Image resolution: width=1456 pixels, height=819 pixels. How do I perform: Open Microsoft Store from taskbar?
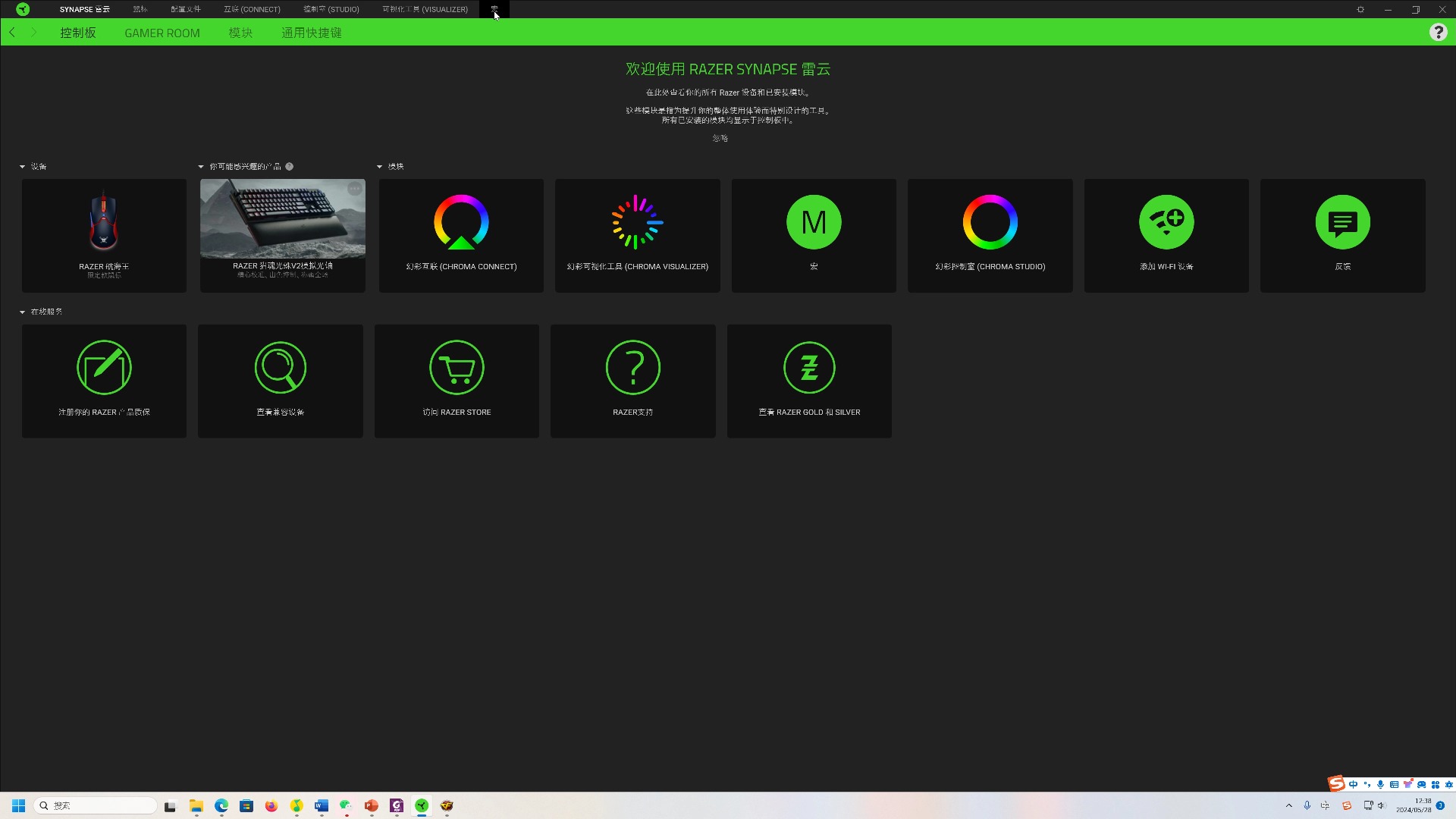point(246,805)
